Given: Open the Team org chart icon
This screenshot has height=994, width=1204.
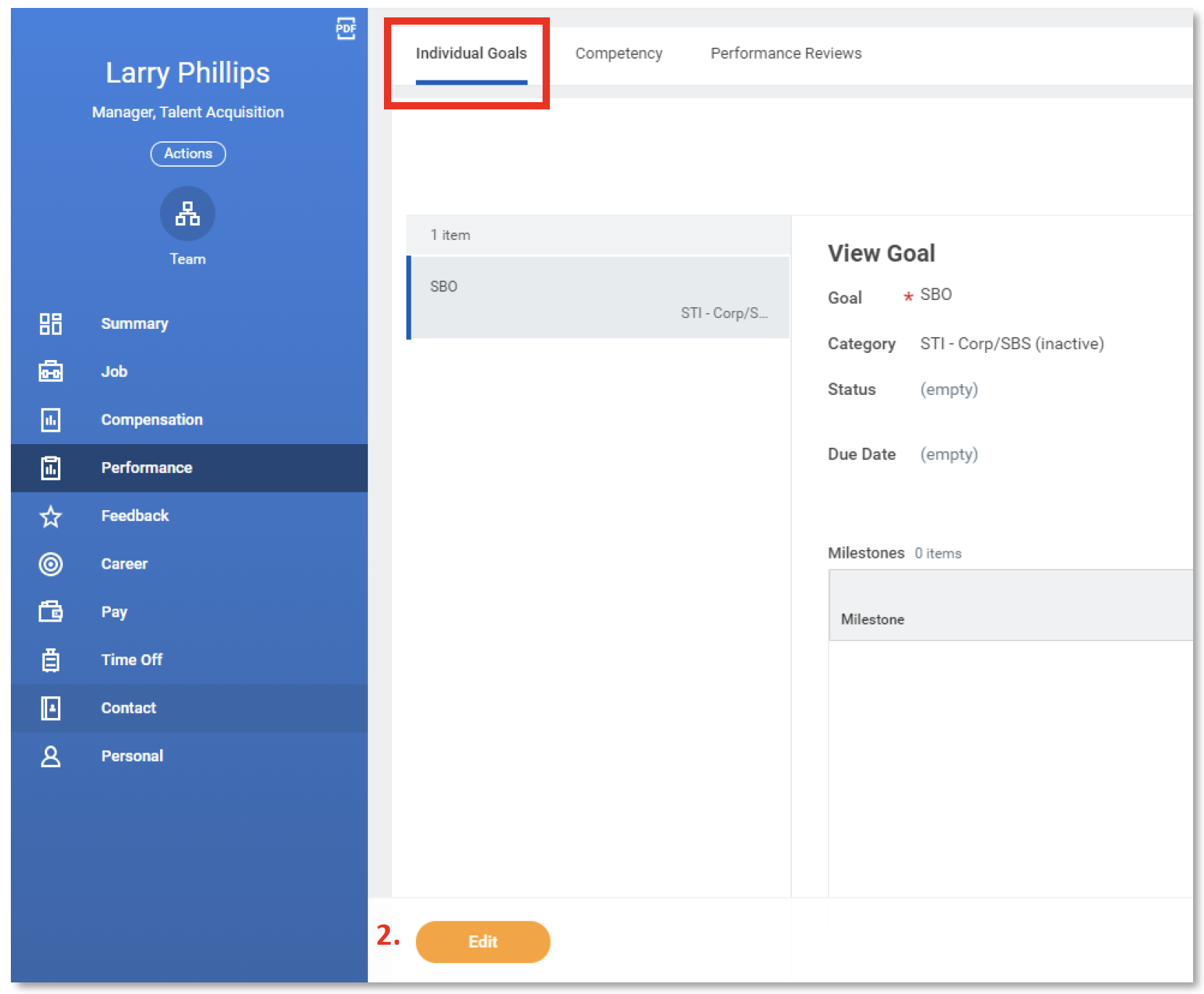Looking at the screenshot, I should coord(188,214).
